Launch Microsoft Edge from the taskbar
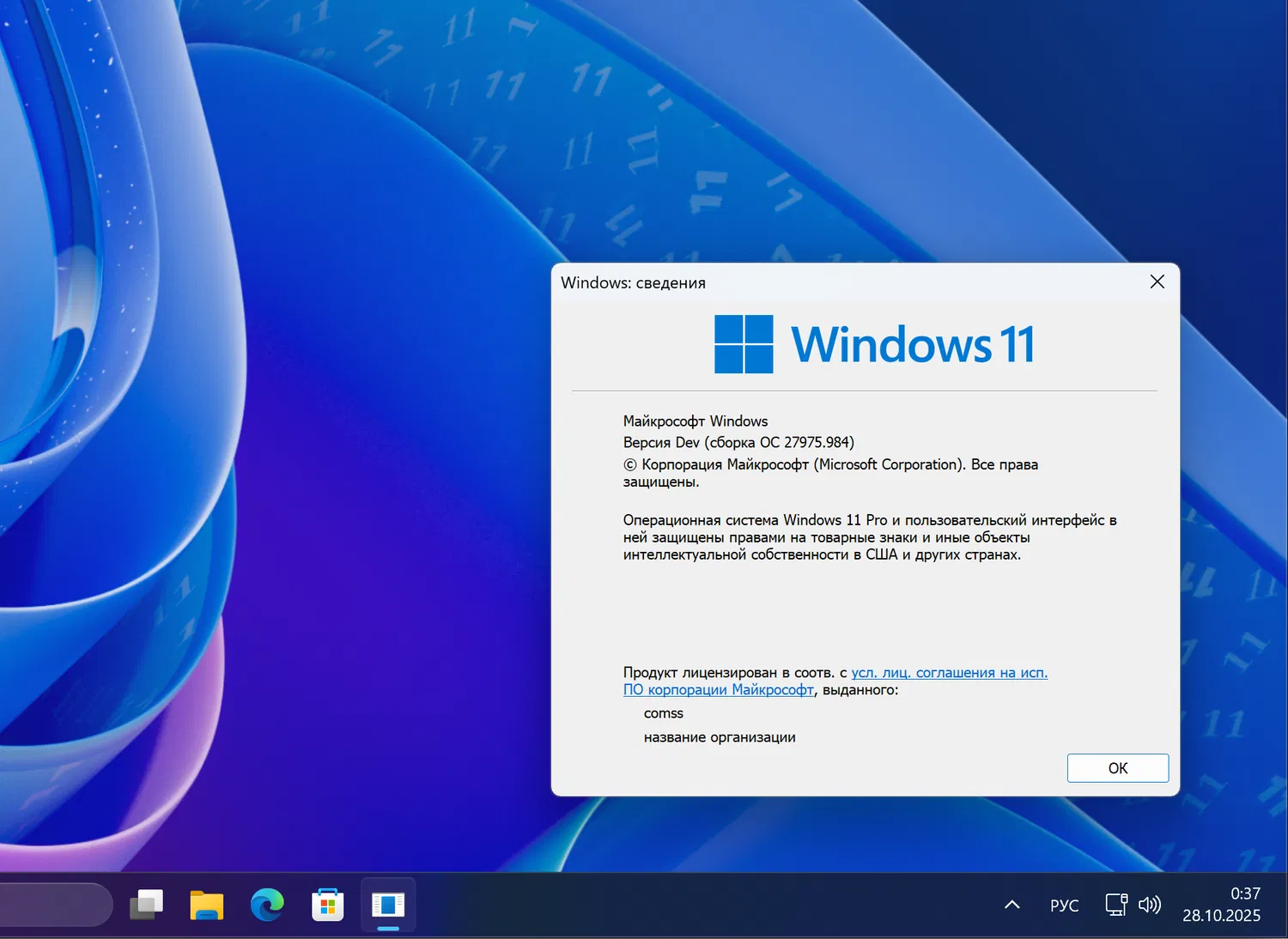Viewport: 1288px width, 939px height. coord(267,905)
